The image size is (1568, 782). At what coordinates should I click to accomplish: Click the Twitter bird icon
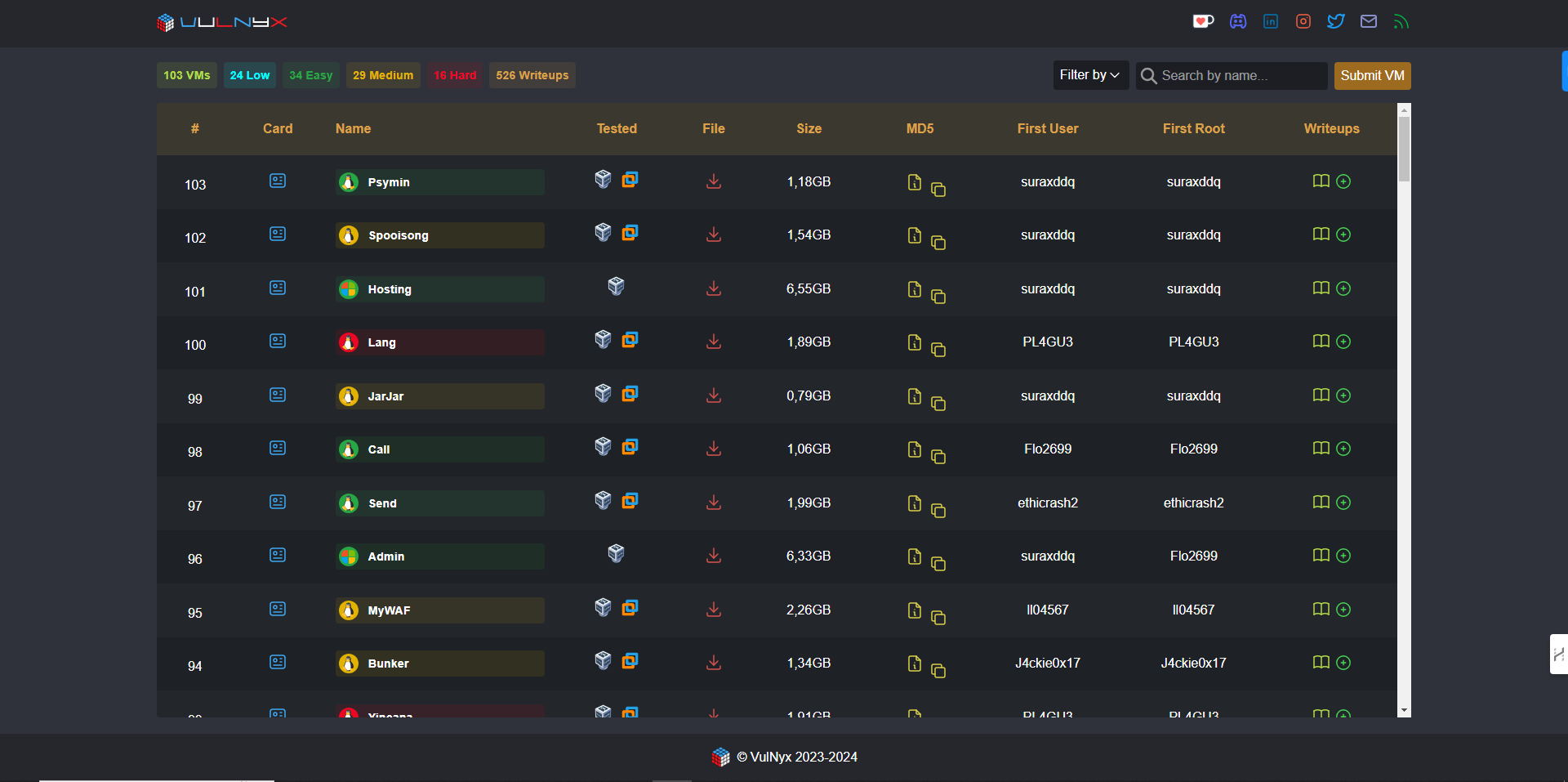(1336, 21)
